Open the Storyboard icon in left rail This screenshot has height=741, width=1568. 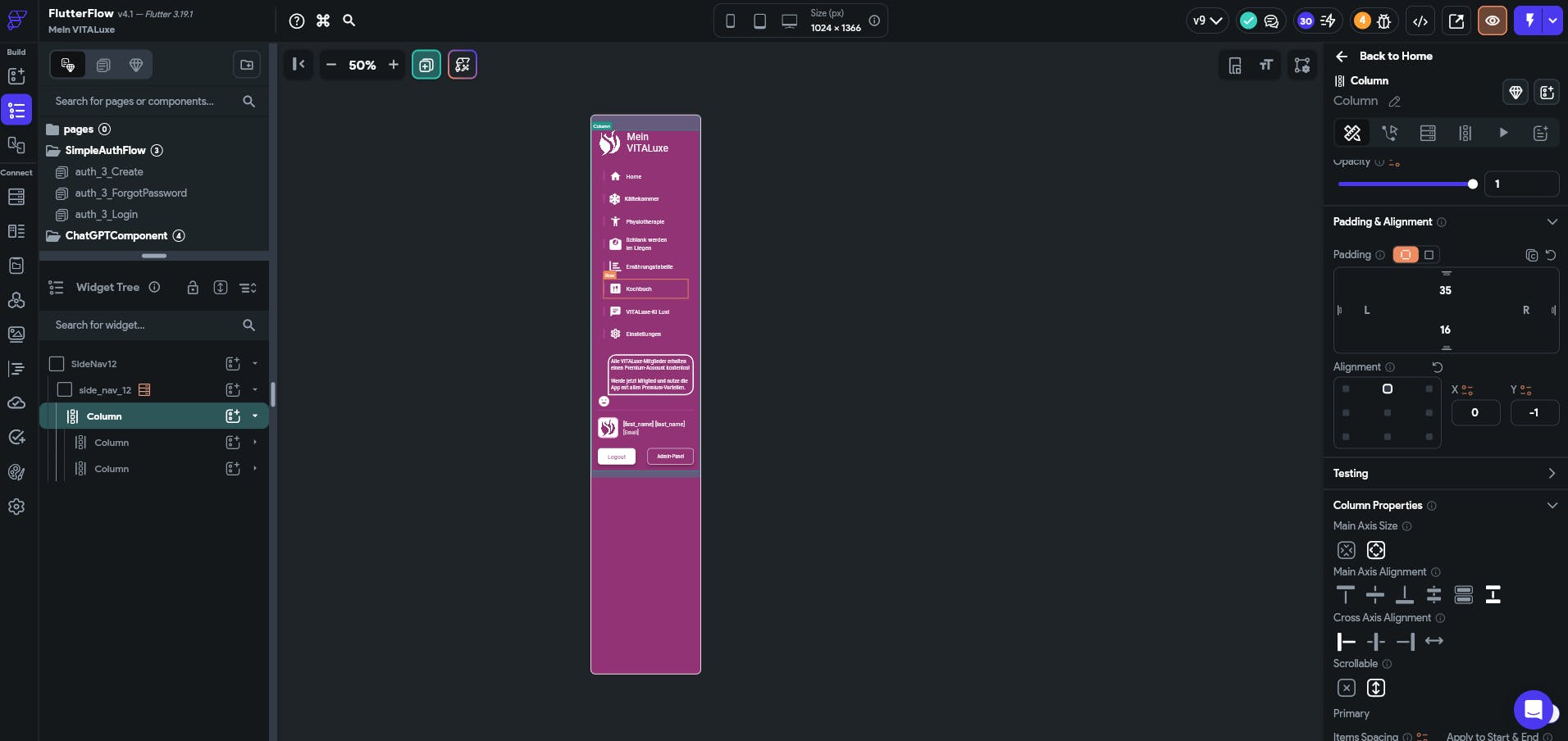coord(16,145)
